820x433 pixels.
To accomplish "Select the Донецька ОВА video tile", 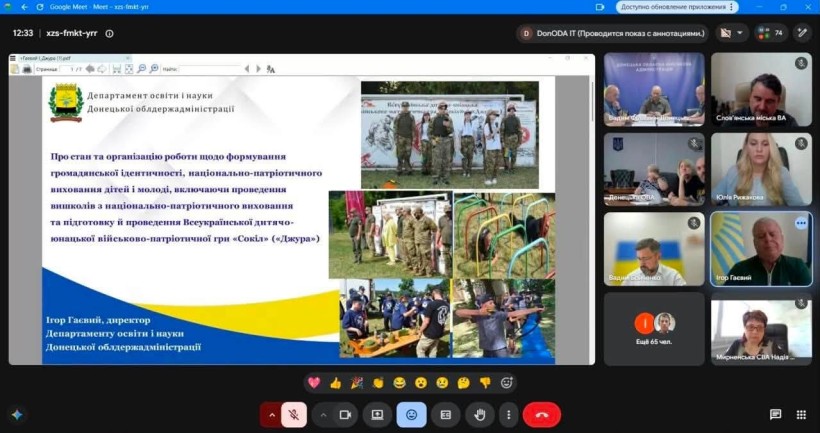I will (x=654, y=169).
